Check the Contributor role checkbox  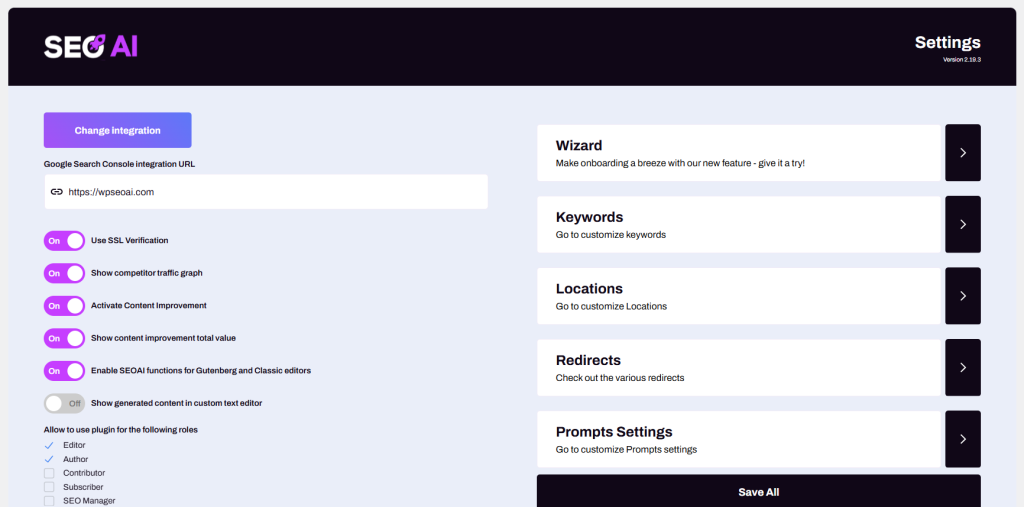pyautogui.click(x=49, y=472)
